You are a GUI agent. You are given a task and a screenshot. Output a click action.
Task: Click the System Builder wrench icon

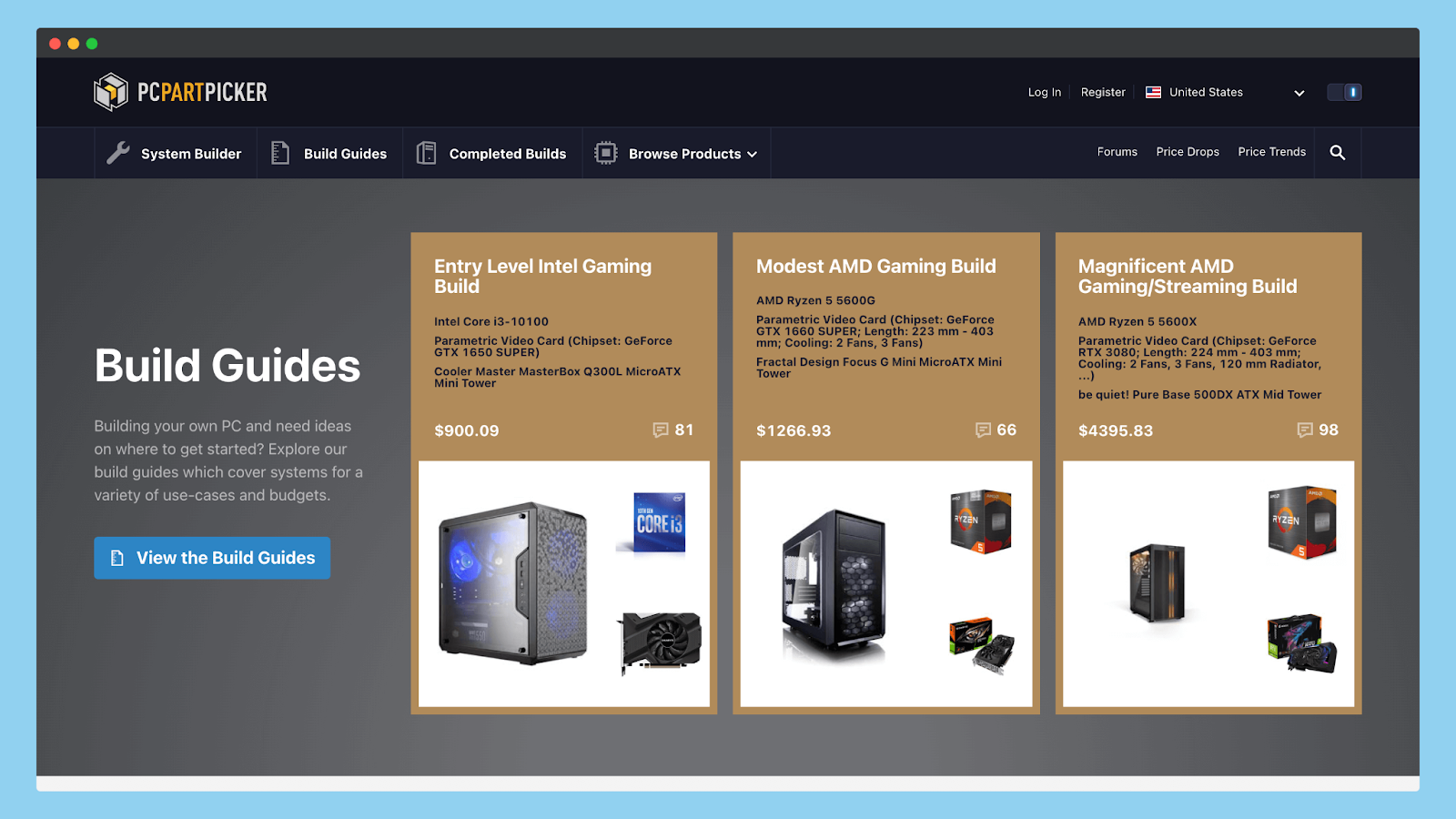[x=118, y=153]
